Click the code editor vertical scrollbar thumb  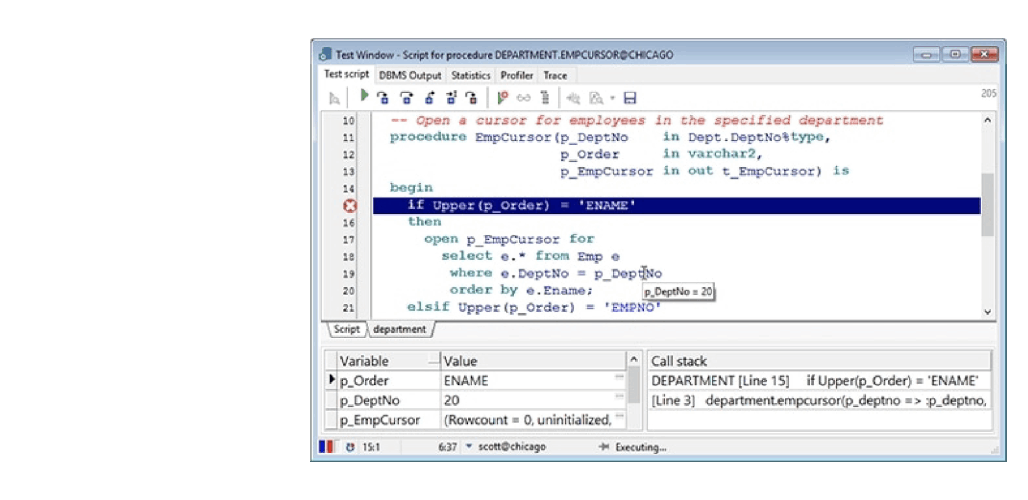pos(988,204)
